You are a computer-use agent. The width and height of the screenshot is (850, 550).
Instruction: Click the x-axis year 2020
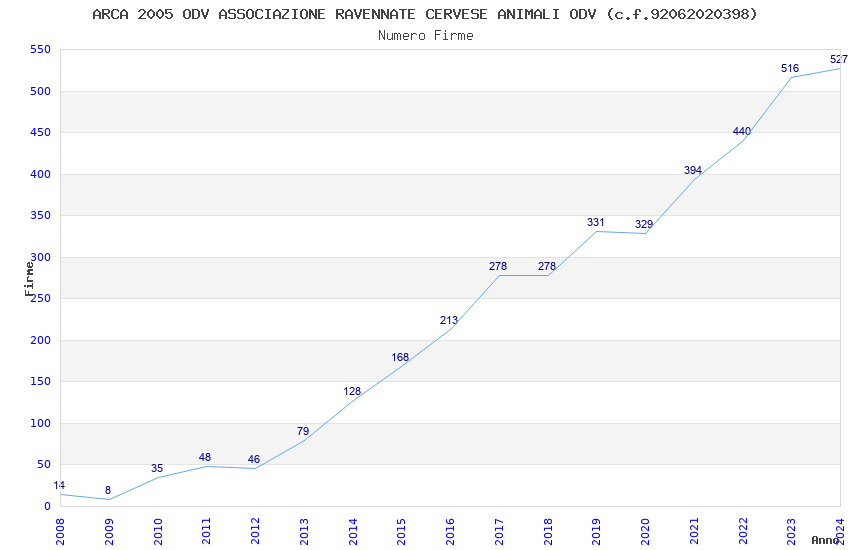coord(646,531)
